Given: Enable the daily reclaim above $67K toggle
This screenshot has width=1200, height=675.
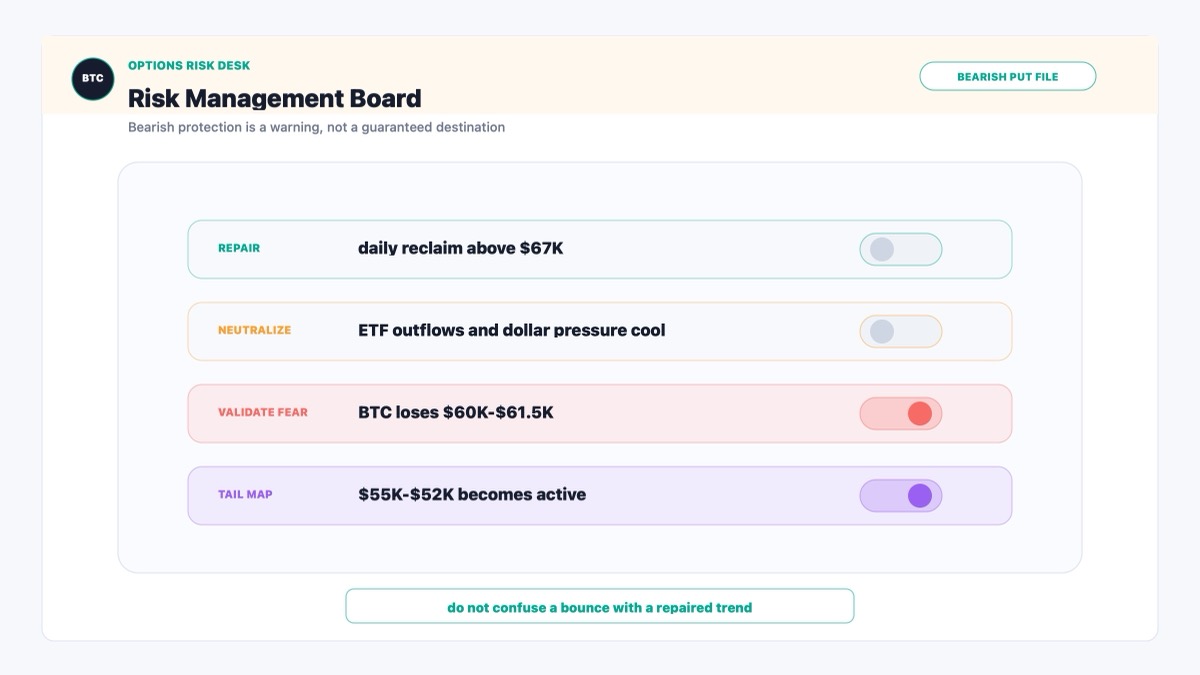Looking at the screenshot, I should (900, 249).
